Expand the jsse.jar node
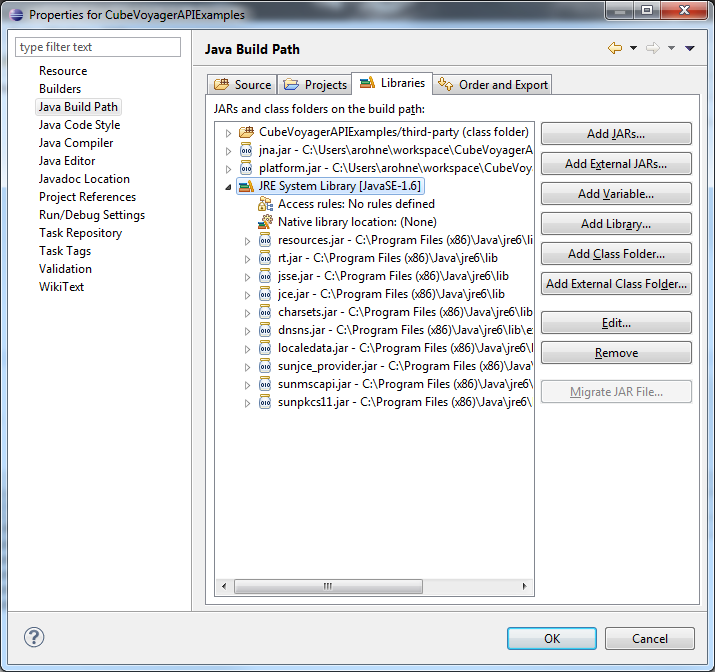This screenshot has height=672, width=715. tap(248, 277)
